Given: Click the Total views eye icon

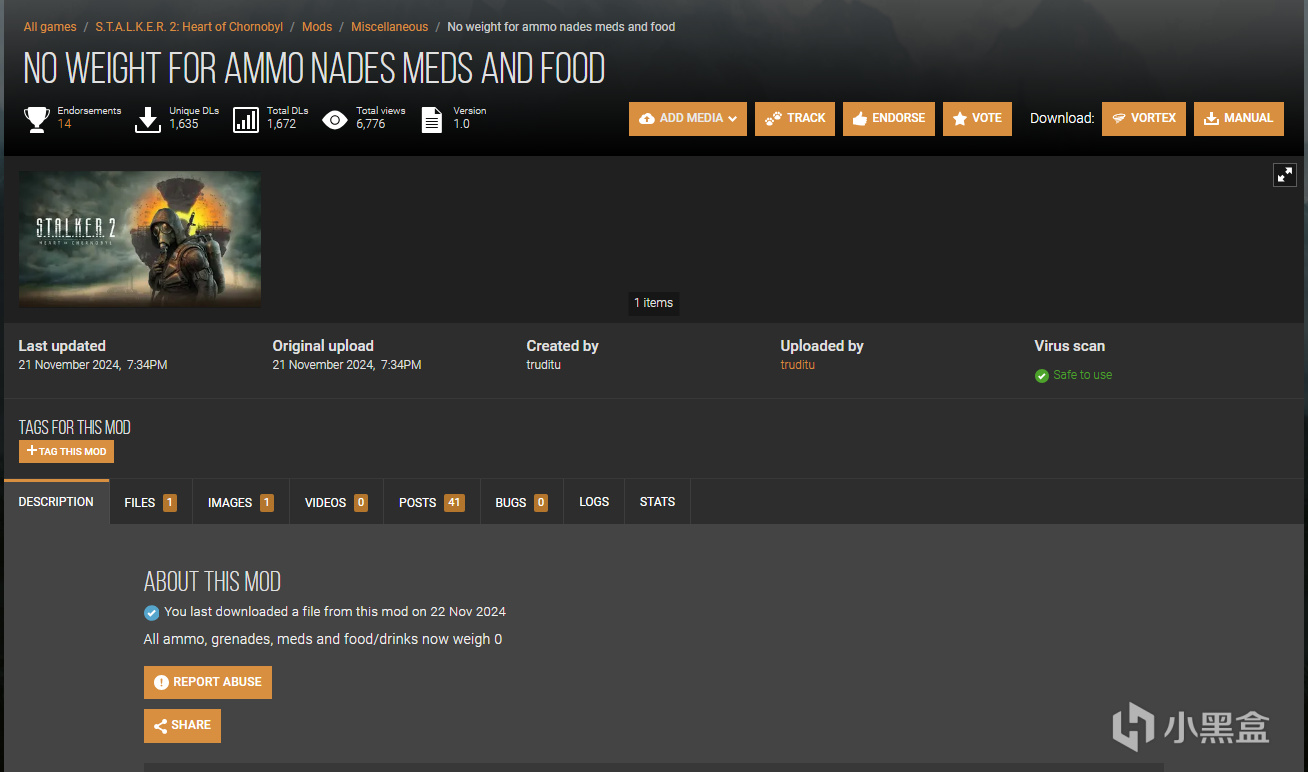Looking at the screenshot, I should click(335, 120).
